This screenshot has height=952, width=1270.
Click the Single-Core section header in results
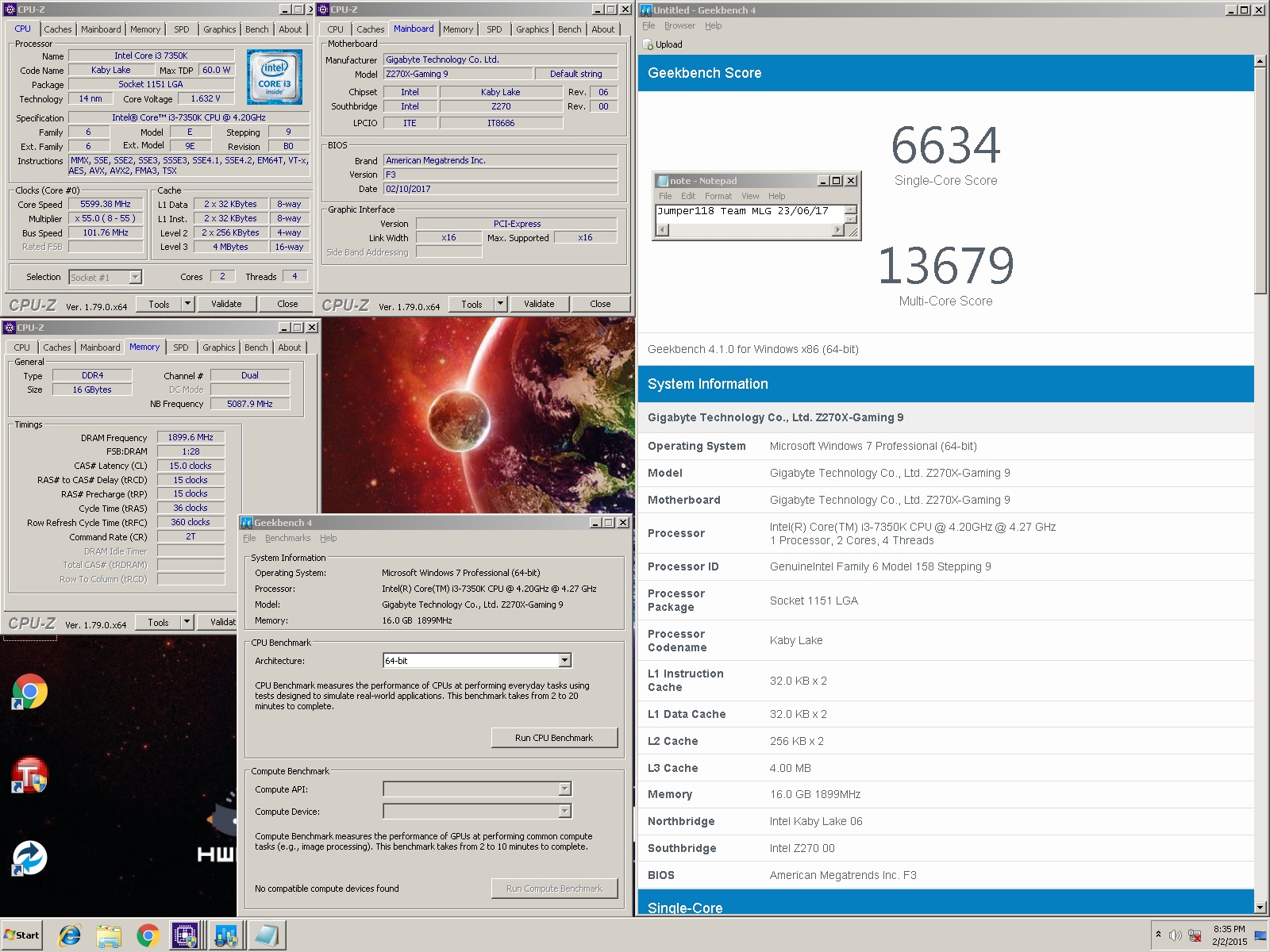coord(945,903)
